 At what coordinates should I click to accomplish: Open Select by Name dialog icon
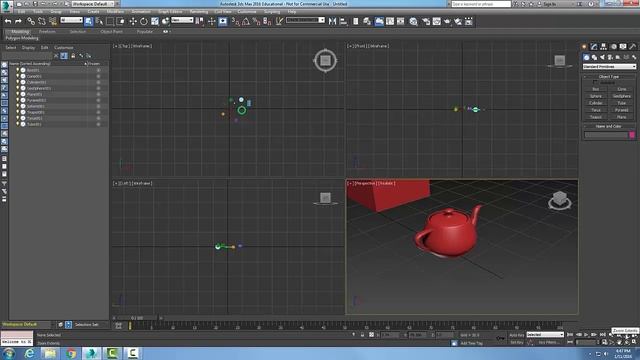[99, 21]
